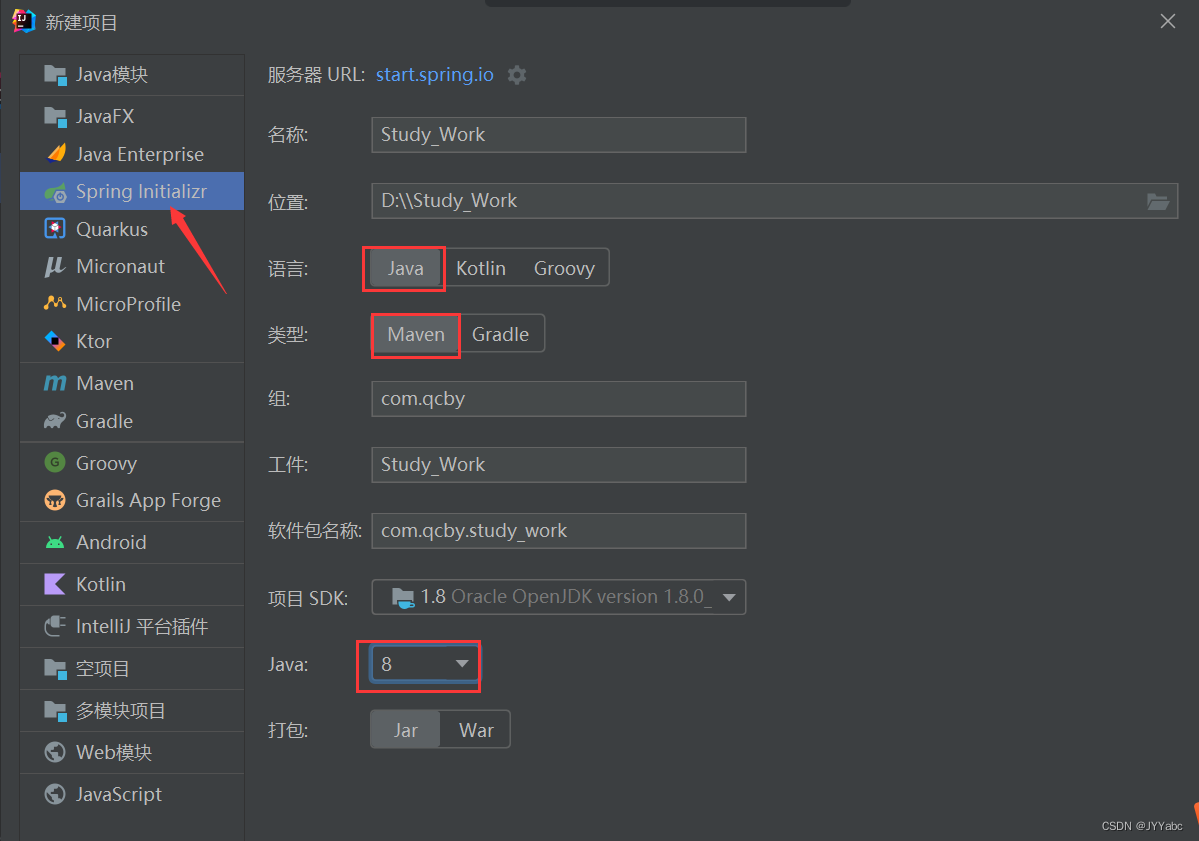The width and height of the screenshot is (1199, 841).
Task: Click the 空项目 folder icon
Action: point(55,669)
